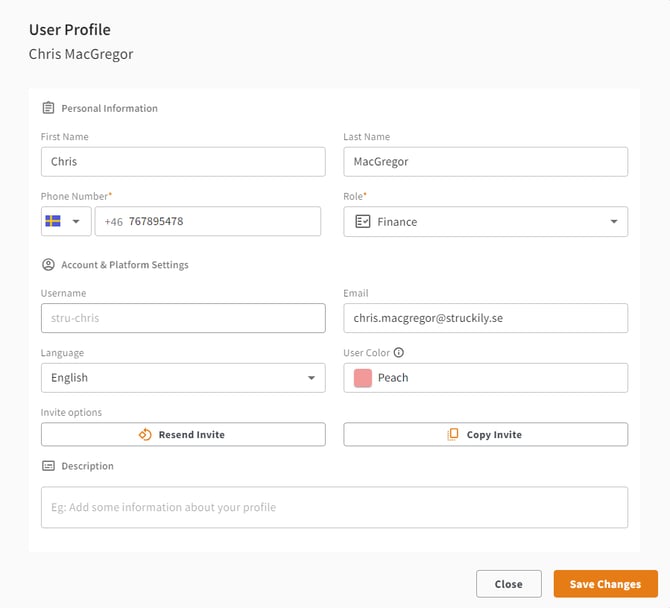
Task: Click the Account & Platform Settings user icon
Action: (48, 265)
